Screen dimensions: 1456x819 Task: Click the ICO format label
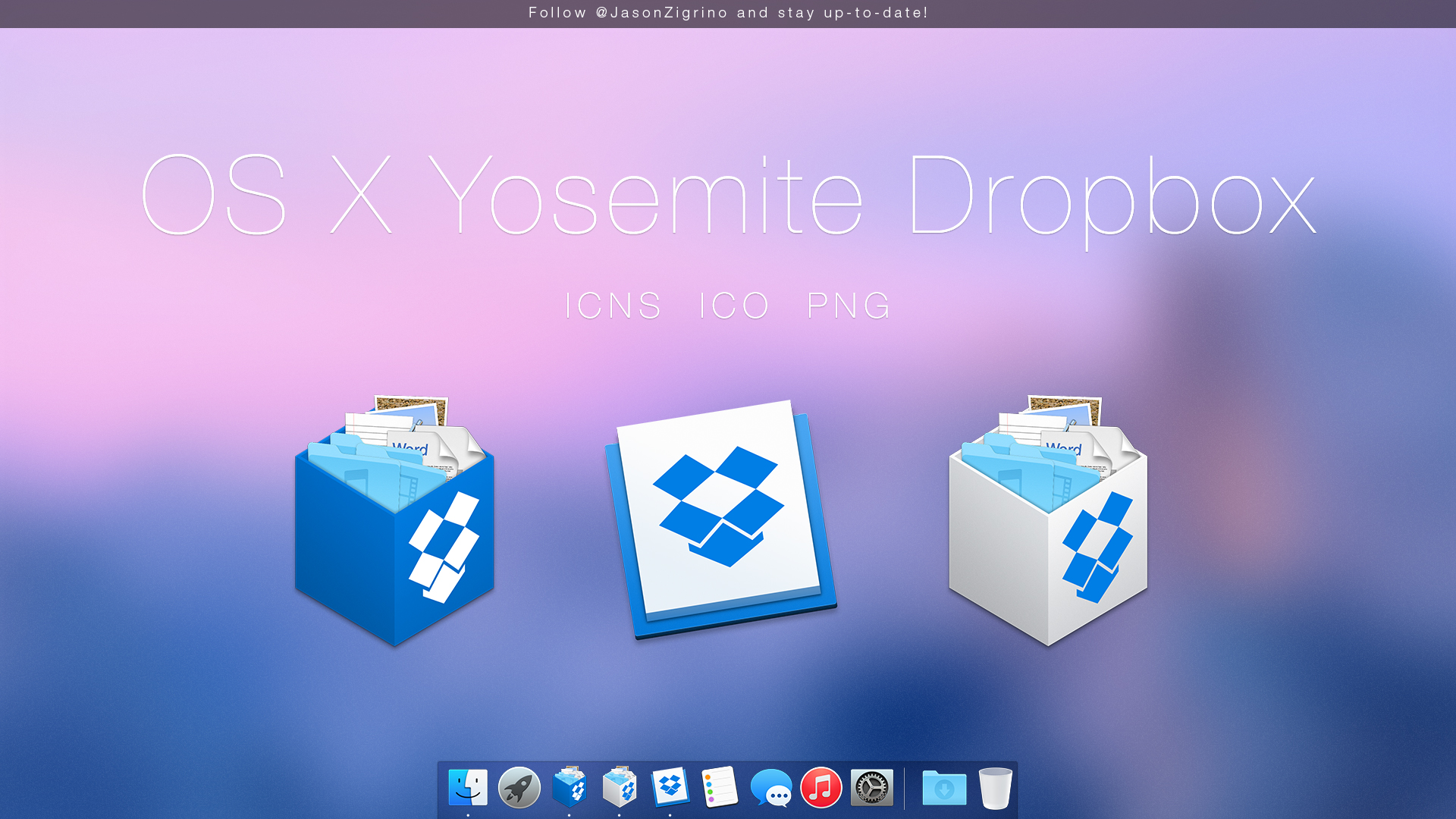pos(734,306)
